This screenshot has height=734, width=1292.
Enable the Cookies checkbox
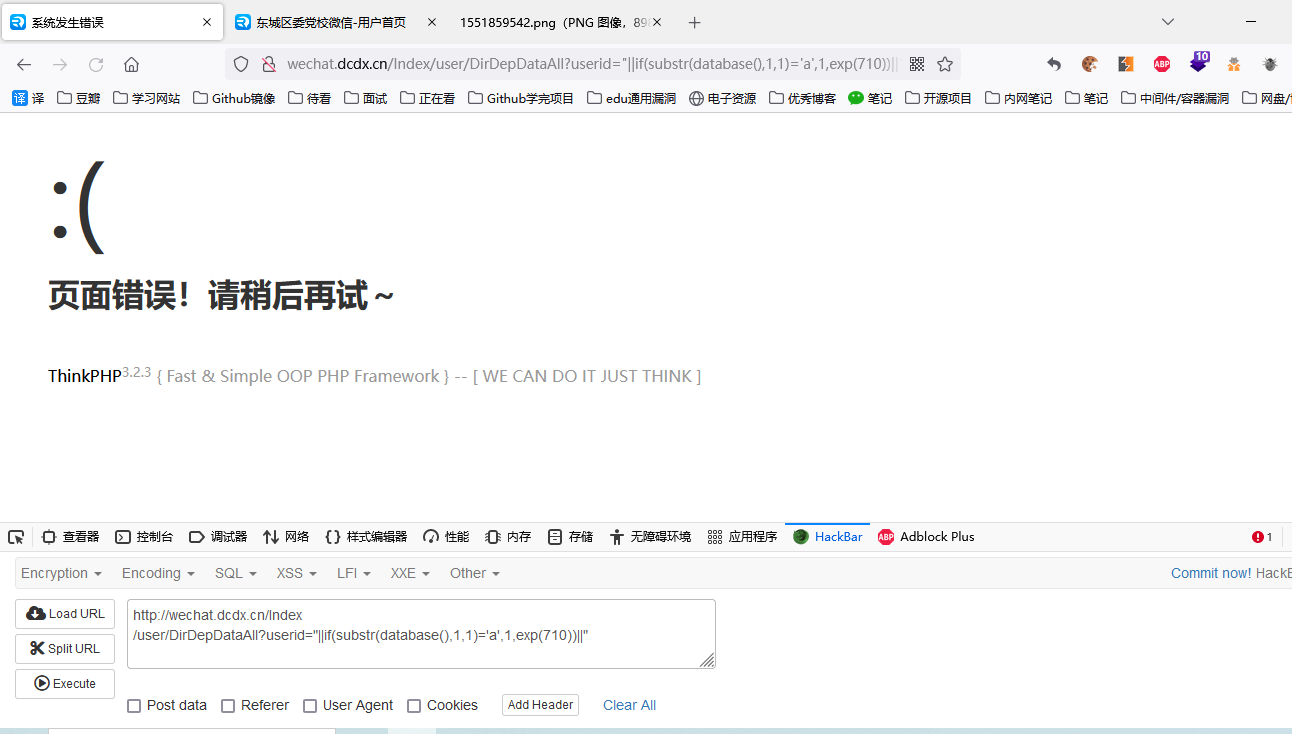click(414, 706)
